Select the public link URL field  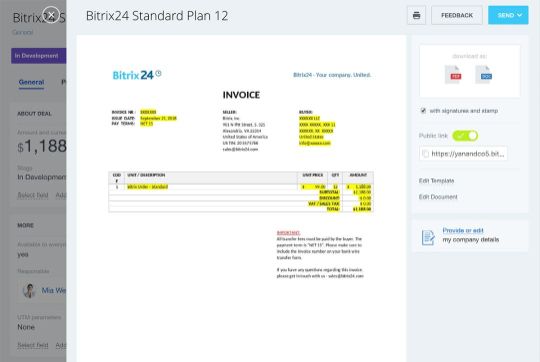tap(463, 154)
